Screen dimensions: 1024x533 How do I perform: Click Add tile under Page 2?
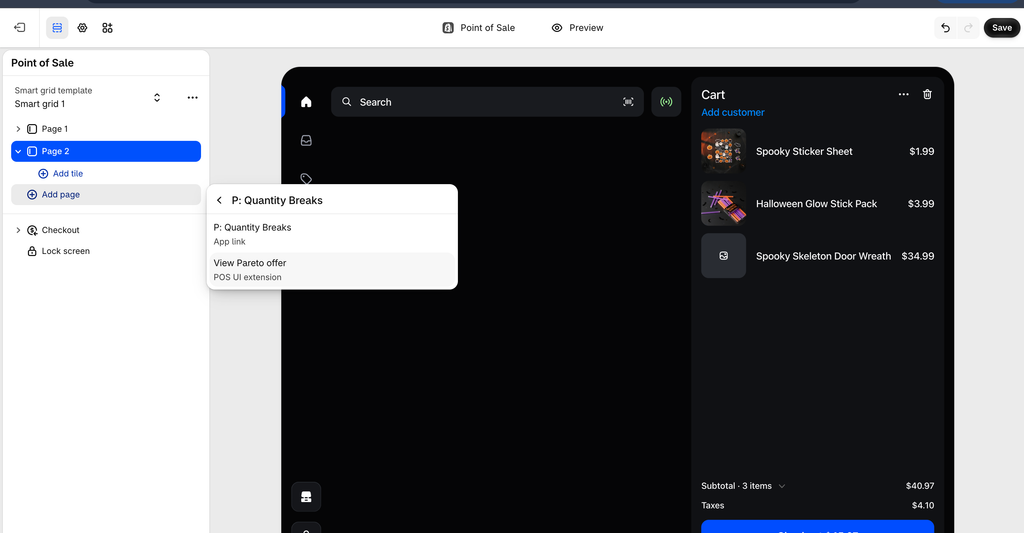click(61, 173)
